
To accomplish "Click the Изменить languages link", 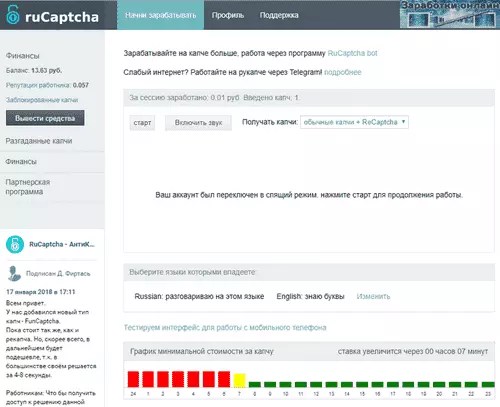I will coord(373,296).
